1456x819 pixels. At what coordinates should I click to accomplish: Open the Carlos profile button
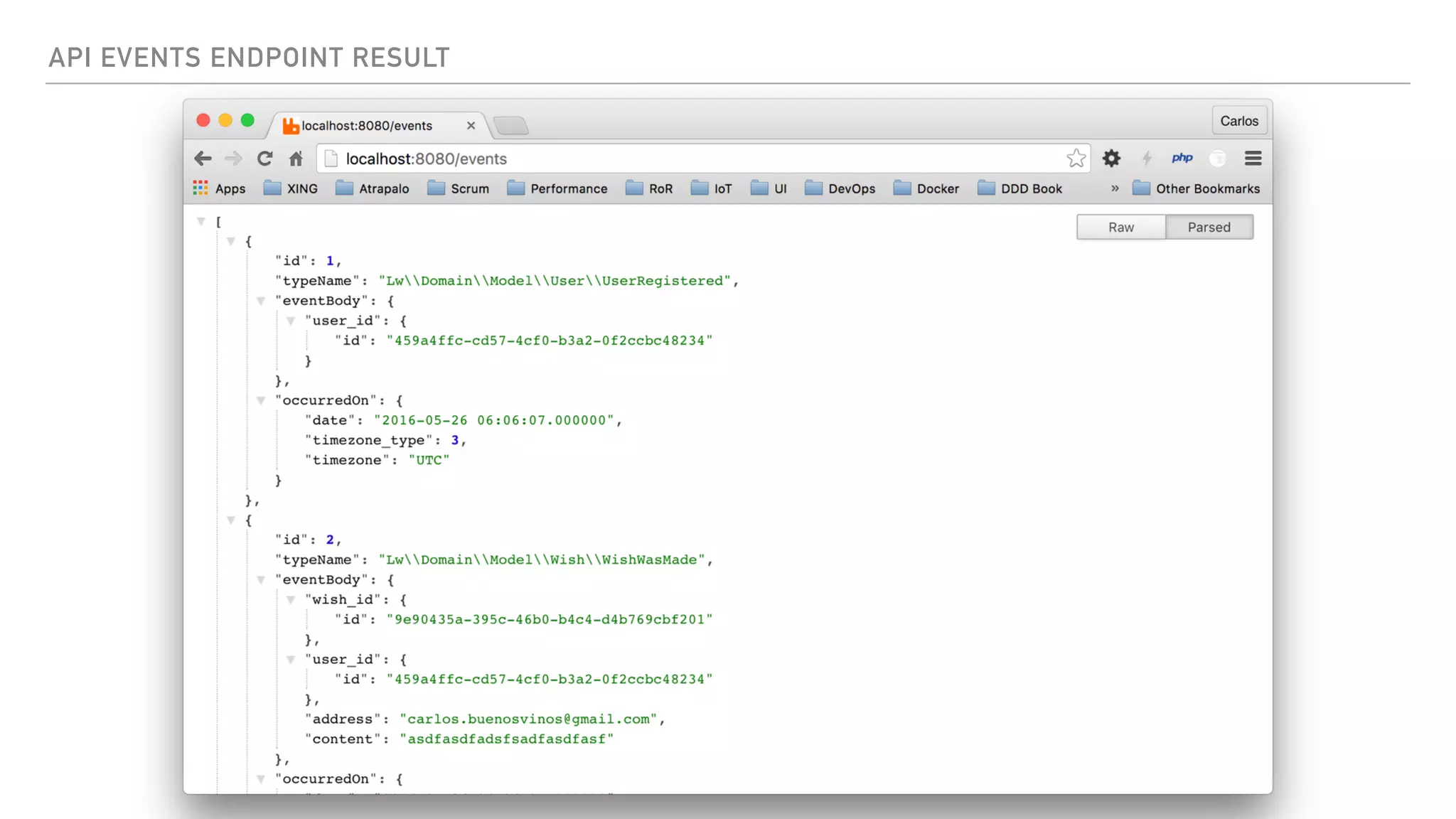click(1239, 121)
